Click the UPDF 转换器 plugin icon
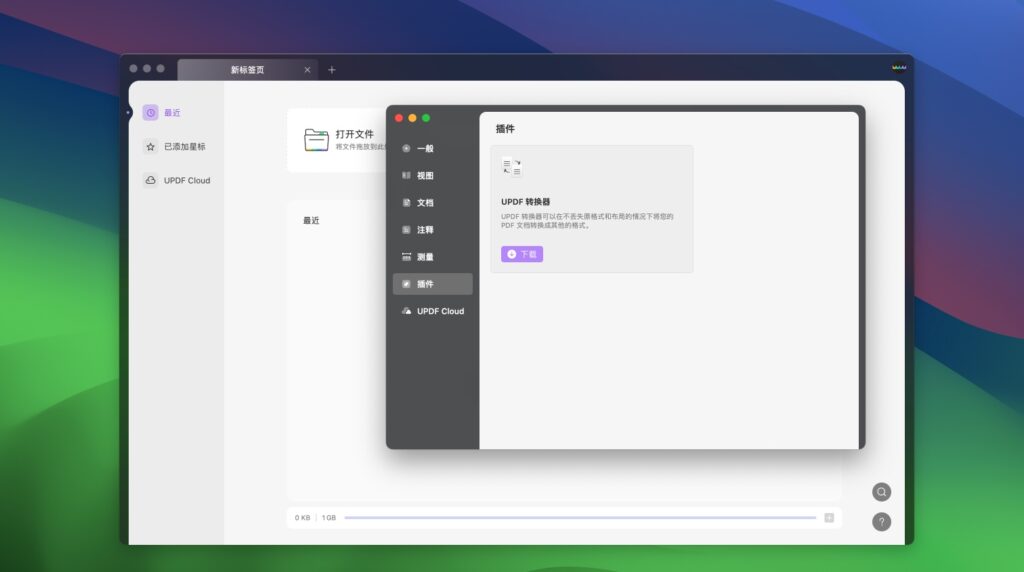1024x572 pixels. [x=512, y=167]
